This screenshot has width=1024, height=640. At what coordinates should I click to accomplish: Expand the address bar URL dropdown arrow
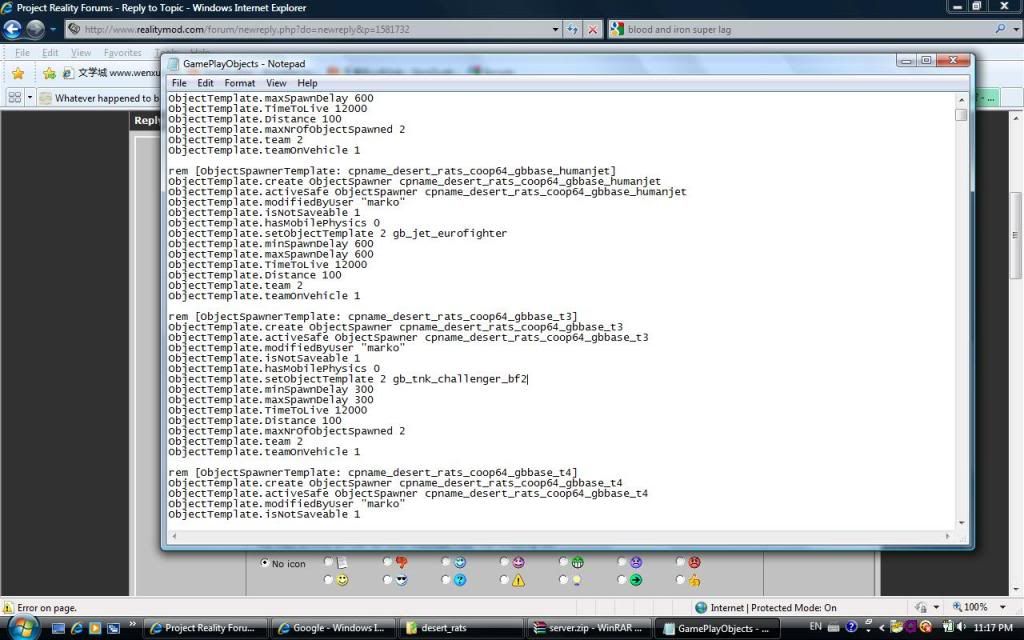point(556,30)
